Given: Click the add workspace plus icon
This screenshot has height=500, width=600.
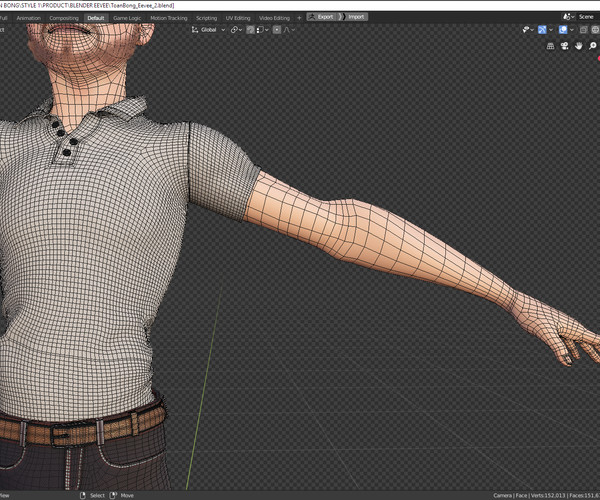Looking at the screenshot, I should coord(298,18).
